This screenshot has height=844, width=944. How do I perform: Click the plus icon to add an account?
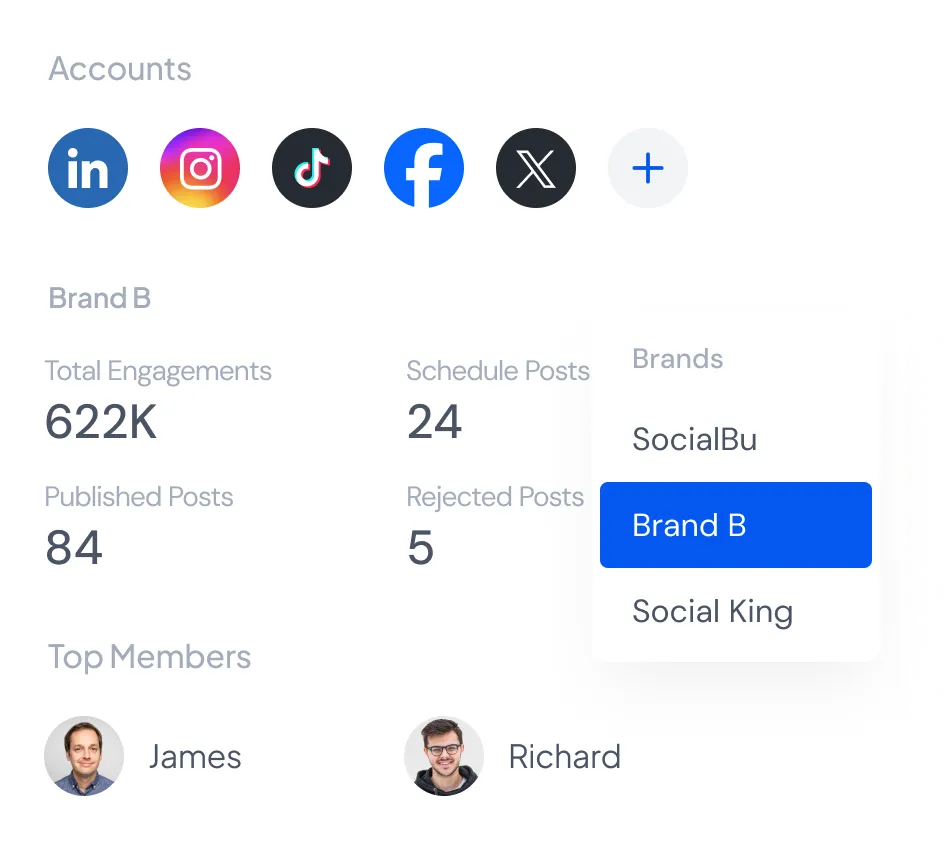647,168
